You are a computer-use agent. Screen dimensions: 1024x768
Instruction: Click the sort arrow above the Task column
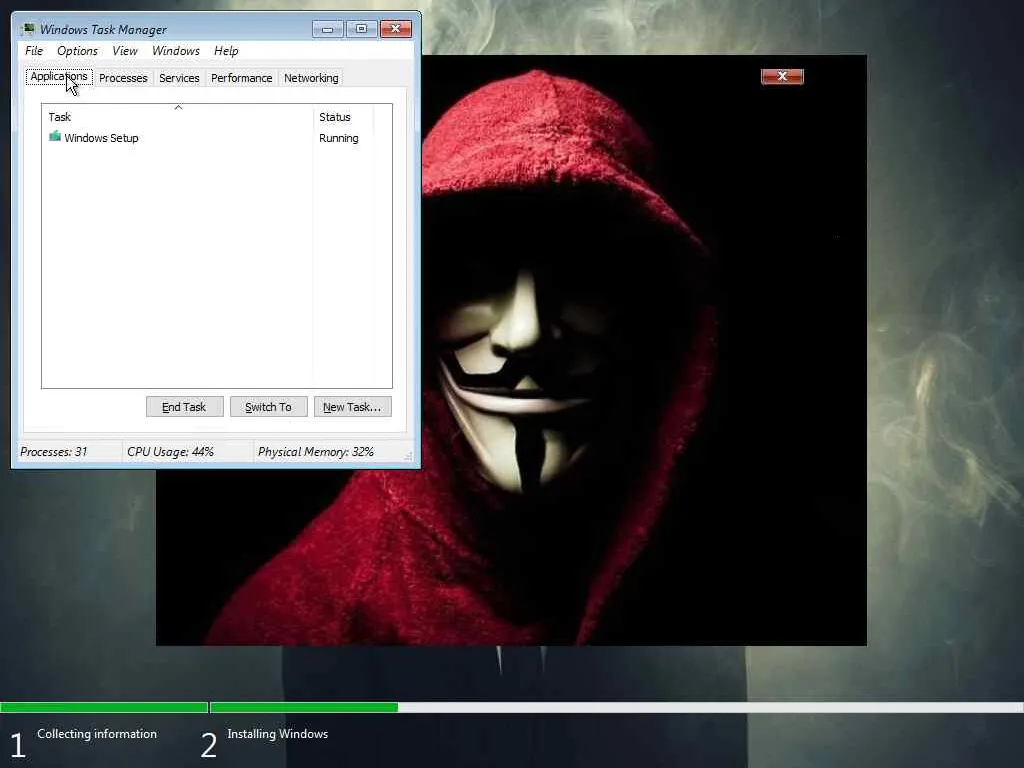click(x=178, y=106)
